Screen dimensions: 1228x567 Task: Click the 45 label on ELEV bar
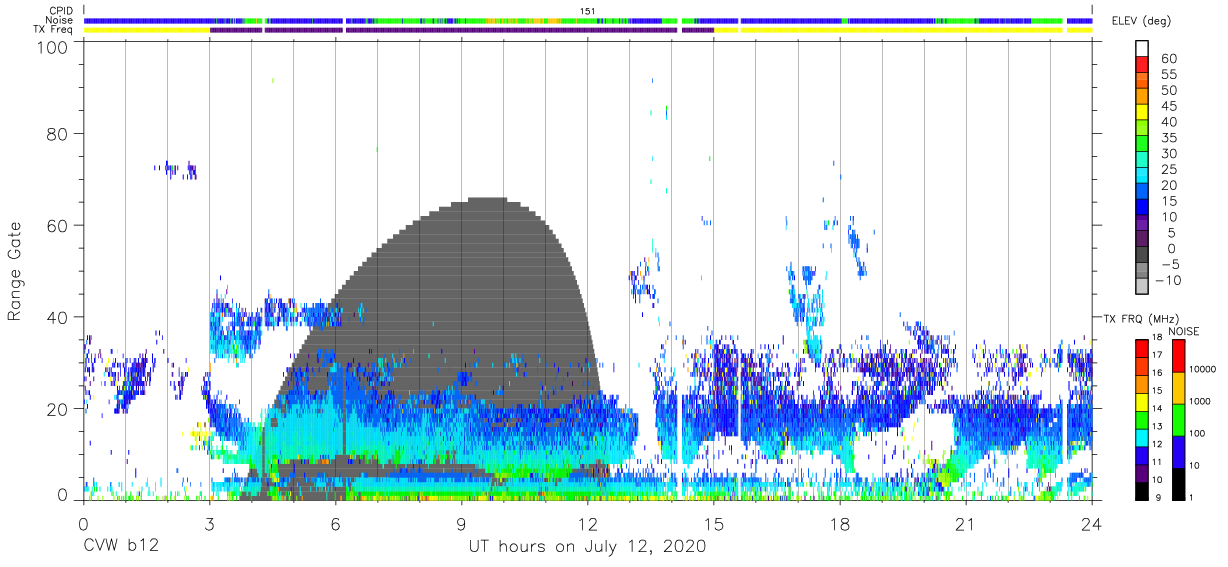1169,106
